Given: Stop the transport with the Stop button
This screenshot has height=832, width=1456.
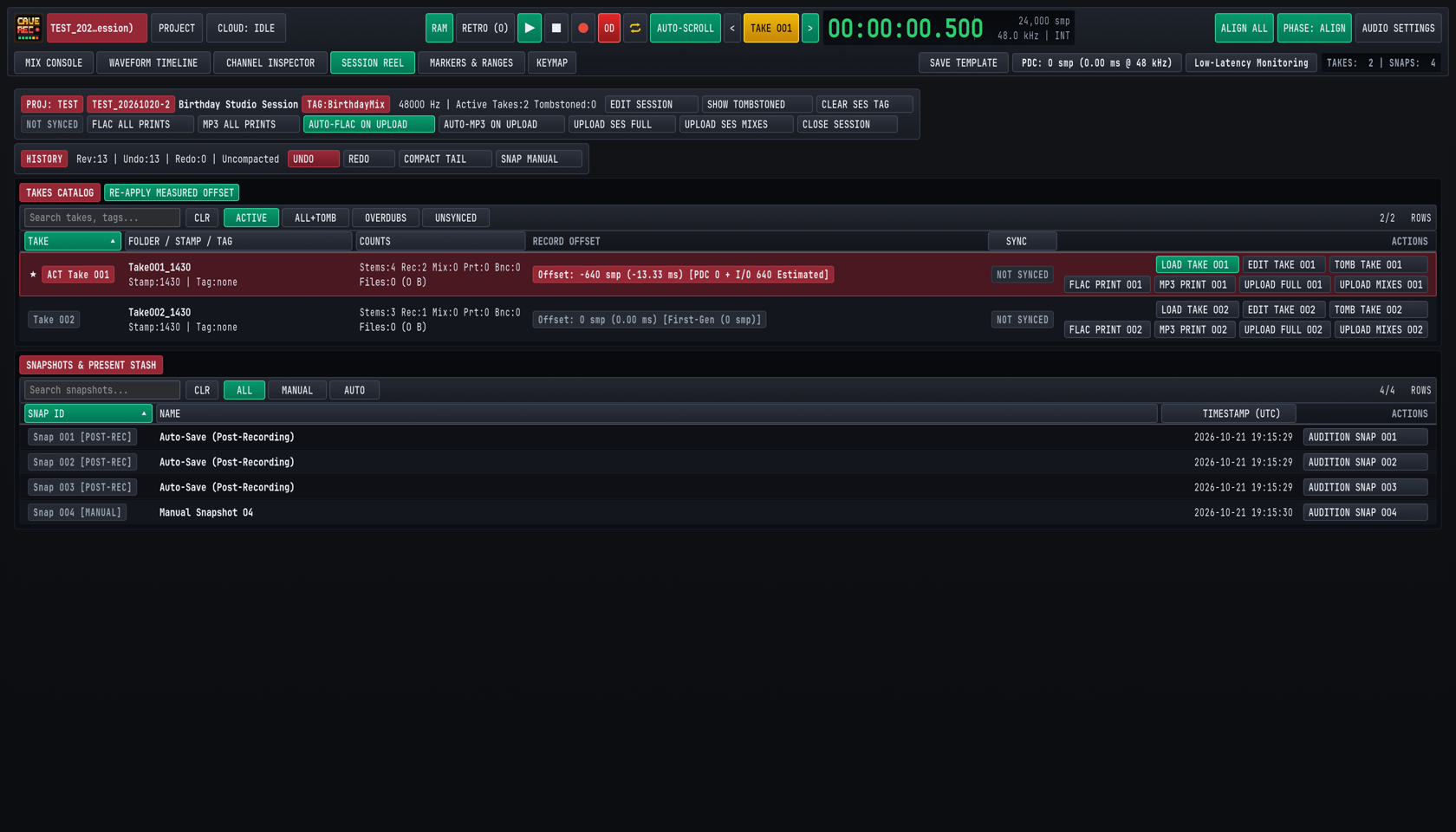Looking at the screenshot, I should click(x=556, y=28).
